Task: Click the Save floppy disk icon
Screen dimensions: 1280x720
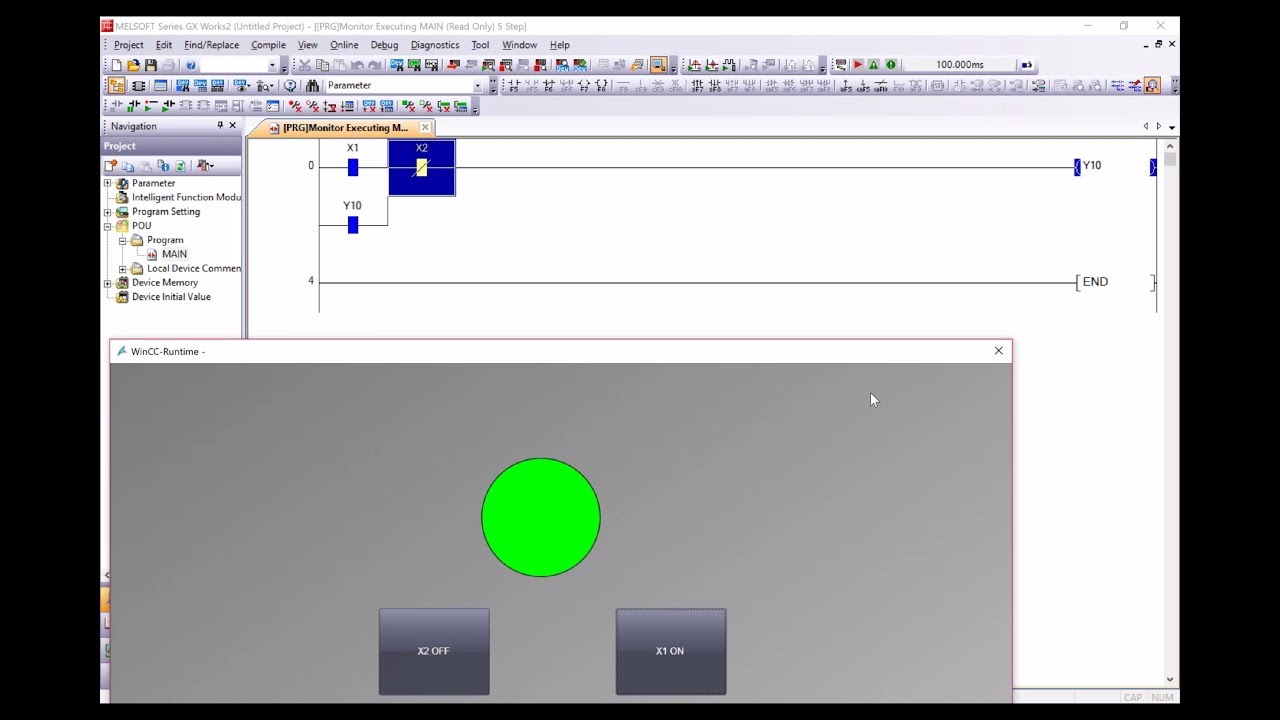Action: 151,65
